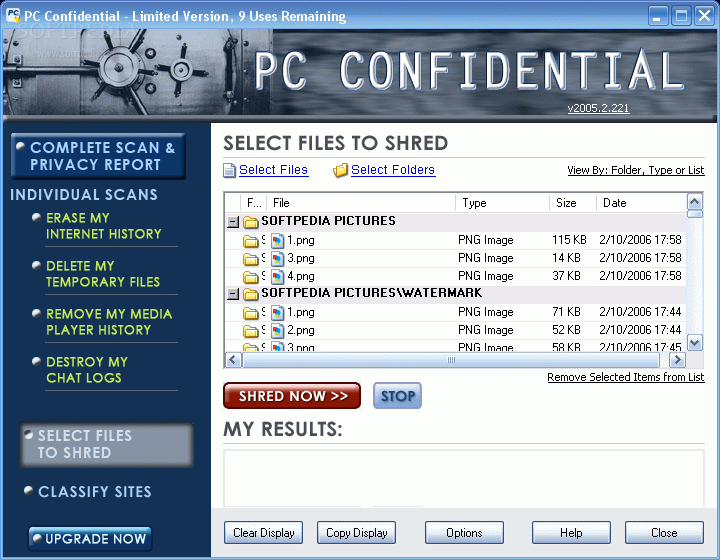Select Remove My Media Player History
Image resolution: width=720 pixels, height=560 pixels.
pos(109,322)
